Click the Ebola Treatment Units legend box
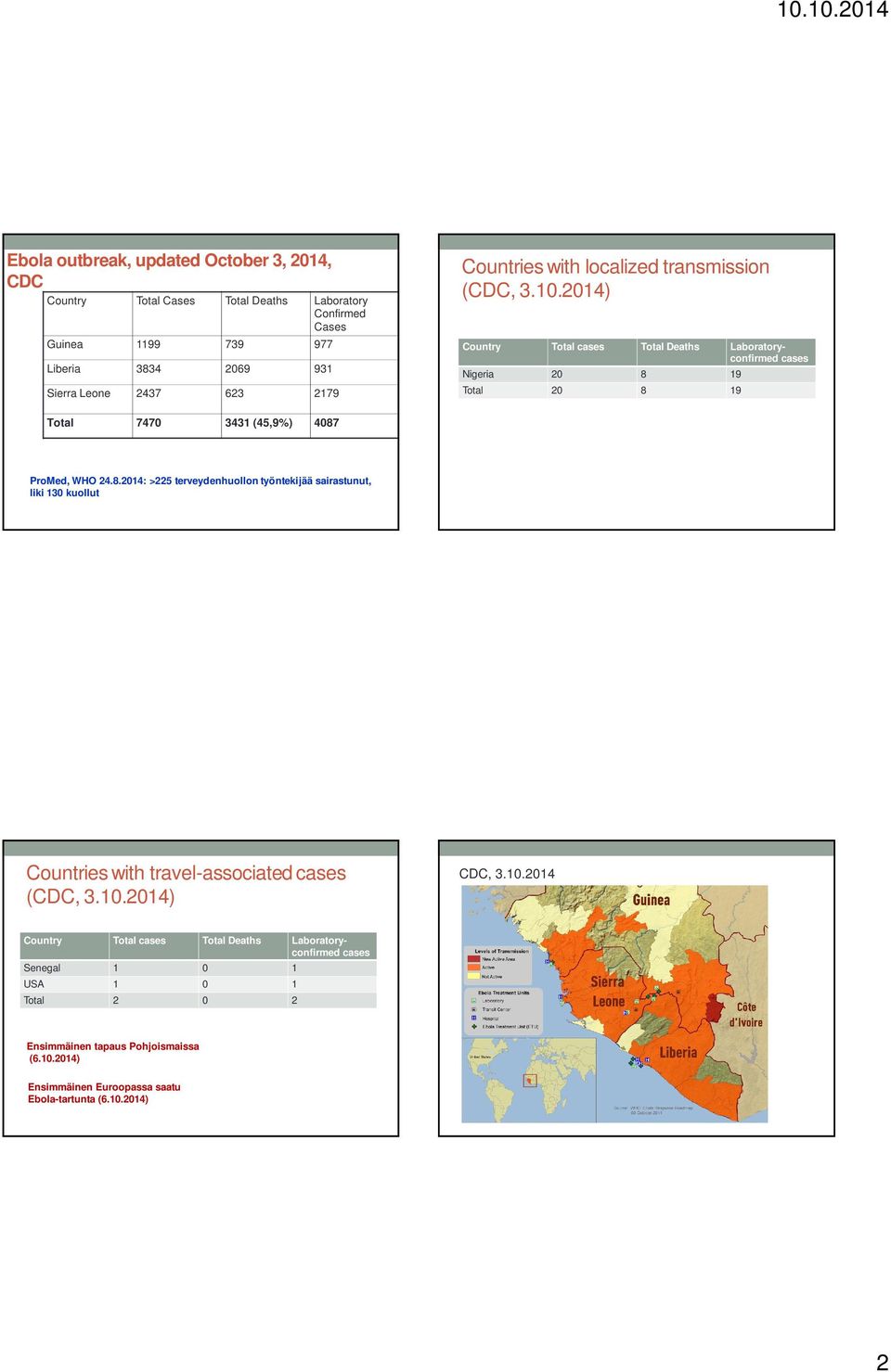Screen dimensions: 891x1372 pyautogui.click(x=504, y=1011)
